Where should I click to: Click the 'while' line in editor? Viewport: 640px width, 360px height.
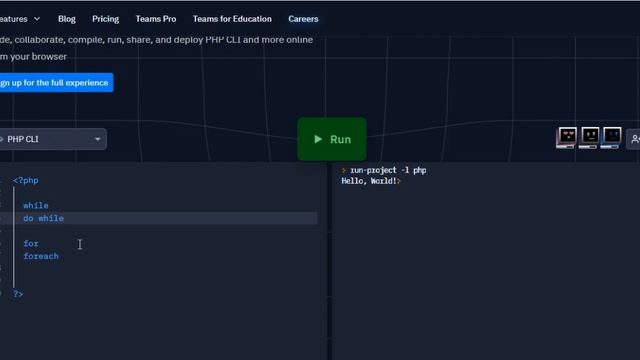(x=36, y=205)
